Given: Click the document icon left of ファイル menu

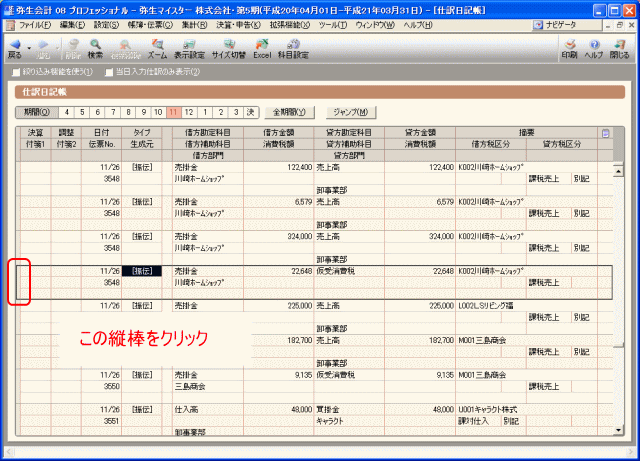Looking at the screenshot, I should pyautogui.click(x=10, y=25).
